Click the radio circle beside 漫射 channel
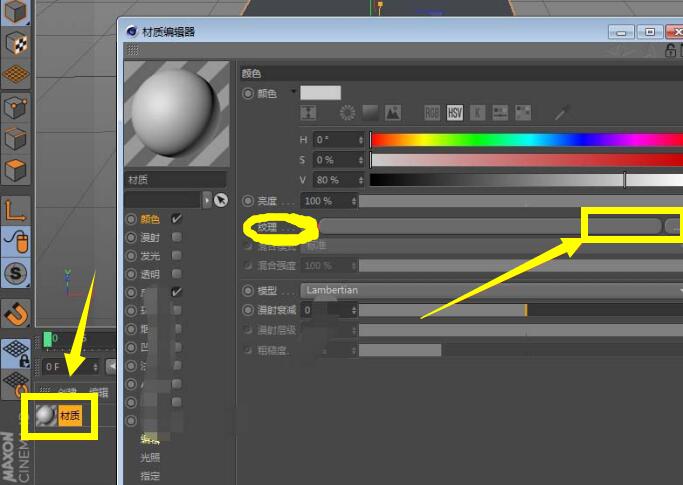Viewport: 683px width, 485px height. [x=131, y=237]
